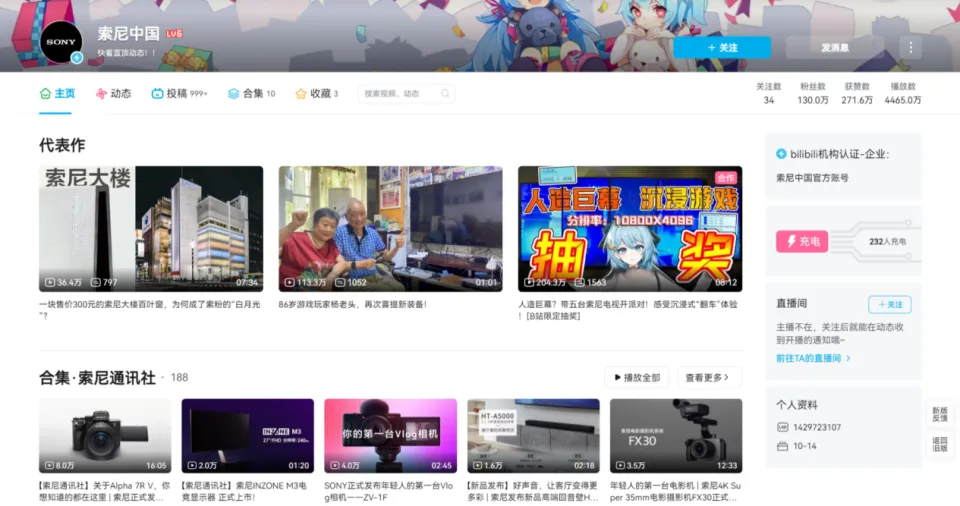Click the 合作 tag on the third video

click(x=726, y=178)
